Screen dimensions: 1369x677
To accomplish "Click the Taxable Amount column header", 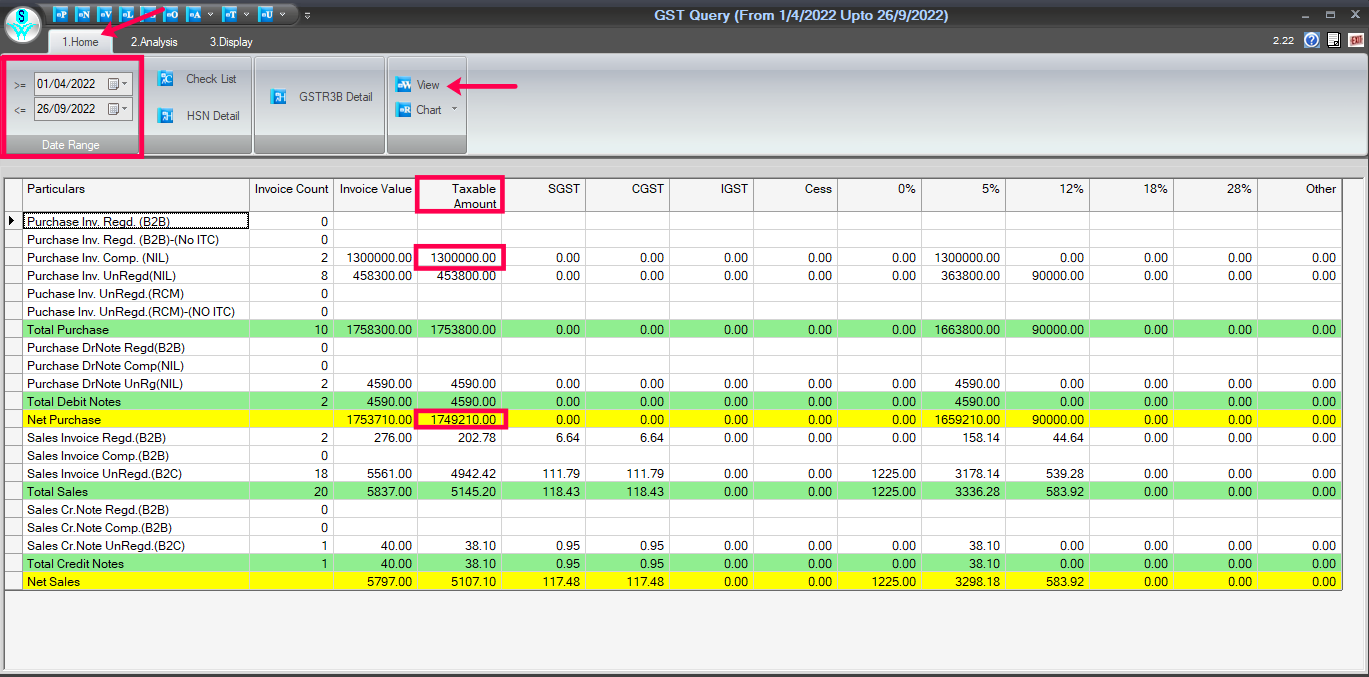I will click(460, 195).
